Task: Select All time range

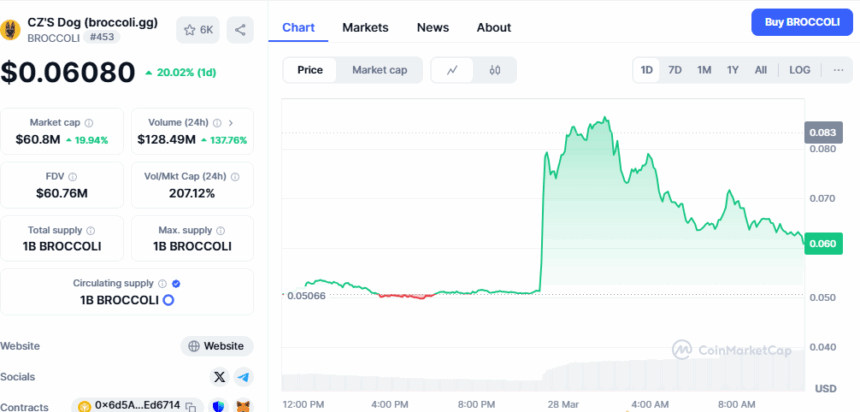Action: click(761, 70)
